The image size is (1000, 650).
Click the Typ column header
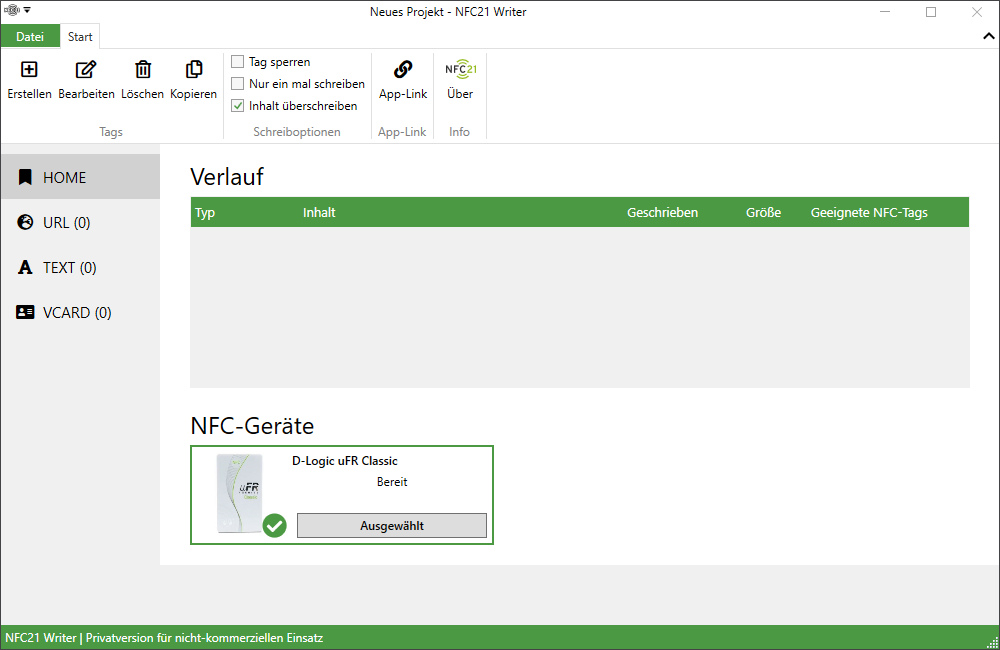[x=205, y=212]
